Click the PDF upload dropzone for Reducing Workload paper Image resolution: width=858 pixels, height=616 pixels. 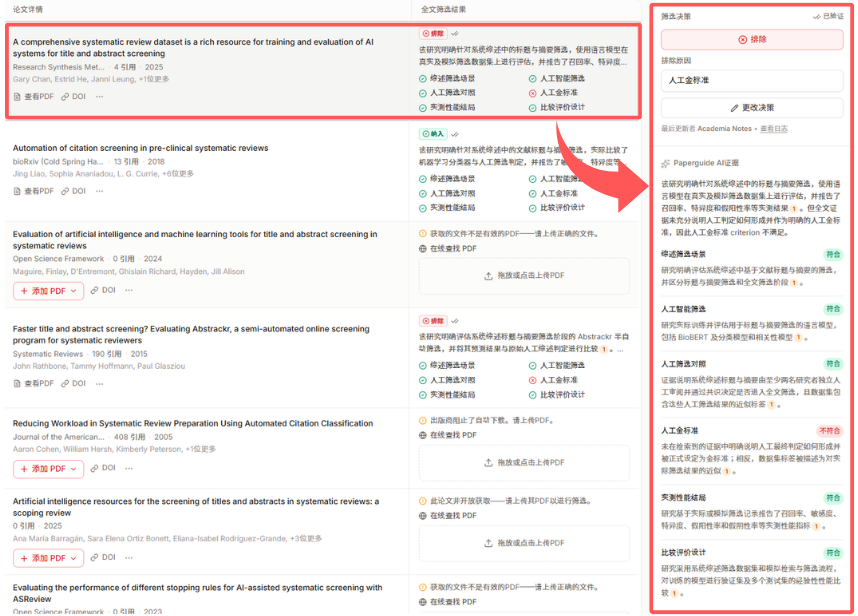[x=524, y=463]
